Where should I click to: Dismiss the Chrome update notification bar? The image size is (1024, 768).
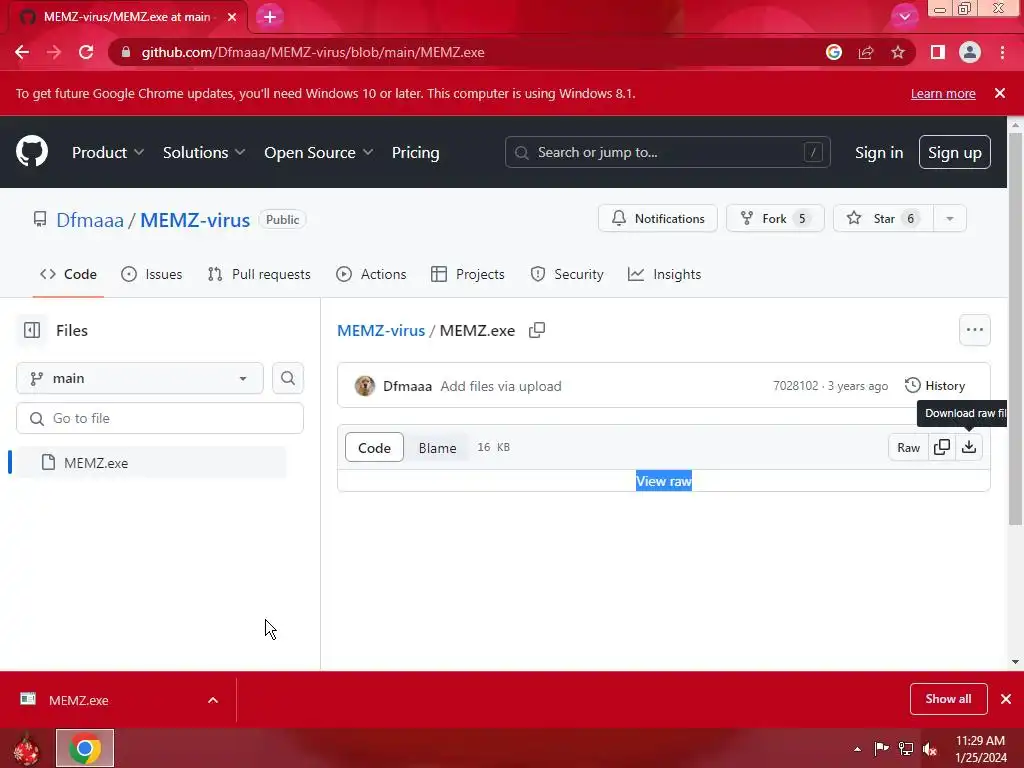click(1000, 93)
